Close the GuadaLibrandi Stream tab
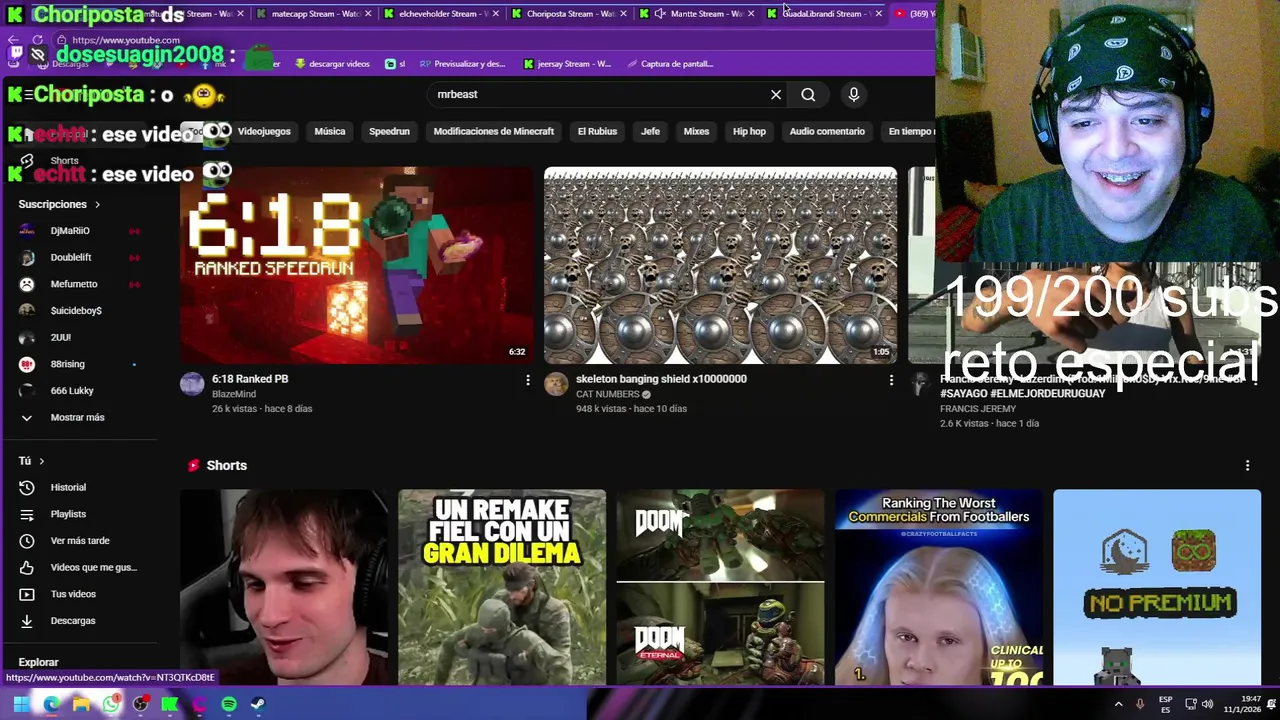The width and height of the screenshot is (1280, 720). [878, 14]
